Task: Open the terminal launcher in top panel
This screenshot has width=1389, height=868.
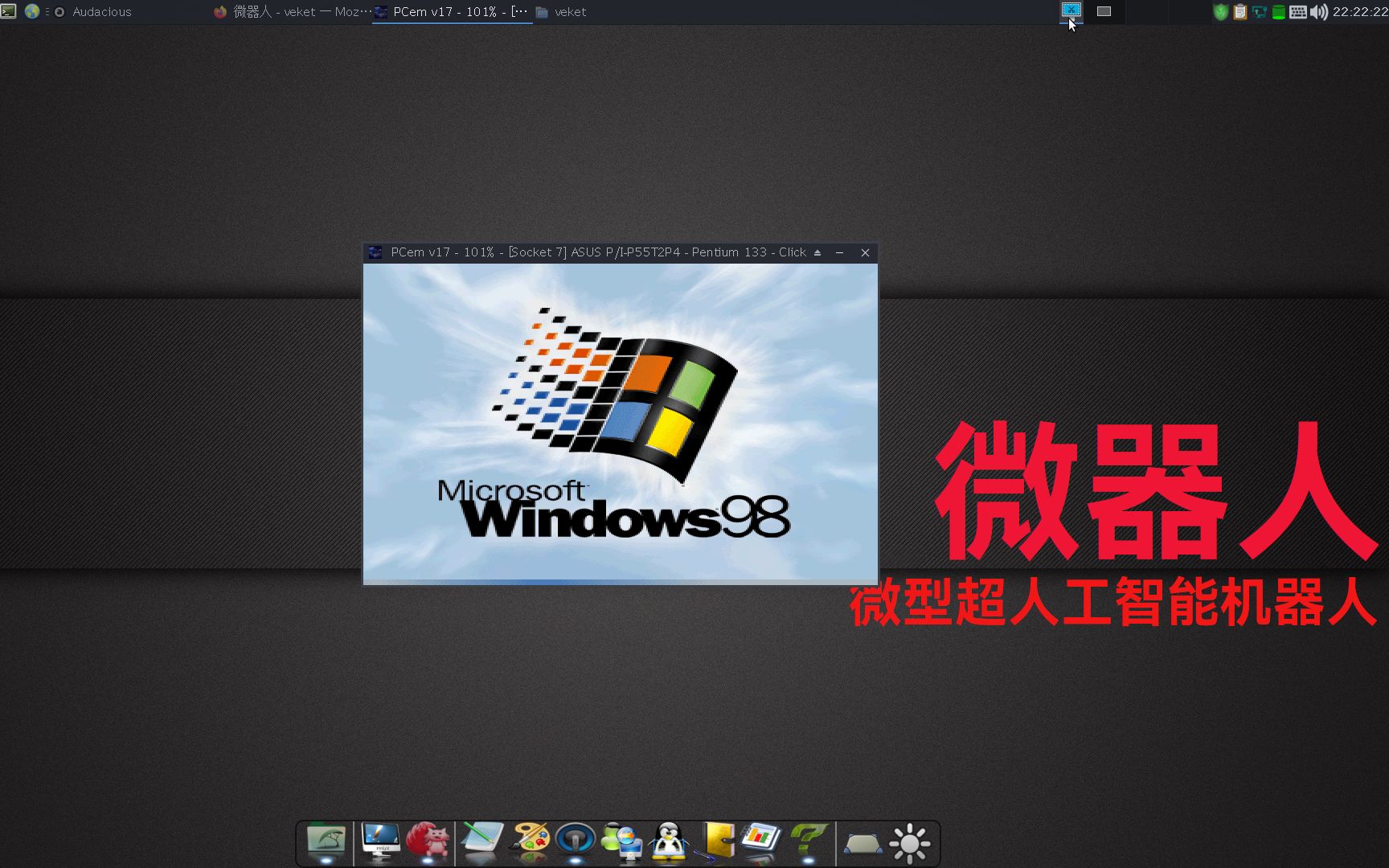Action: pyautogui.click(x=8, y=11)
